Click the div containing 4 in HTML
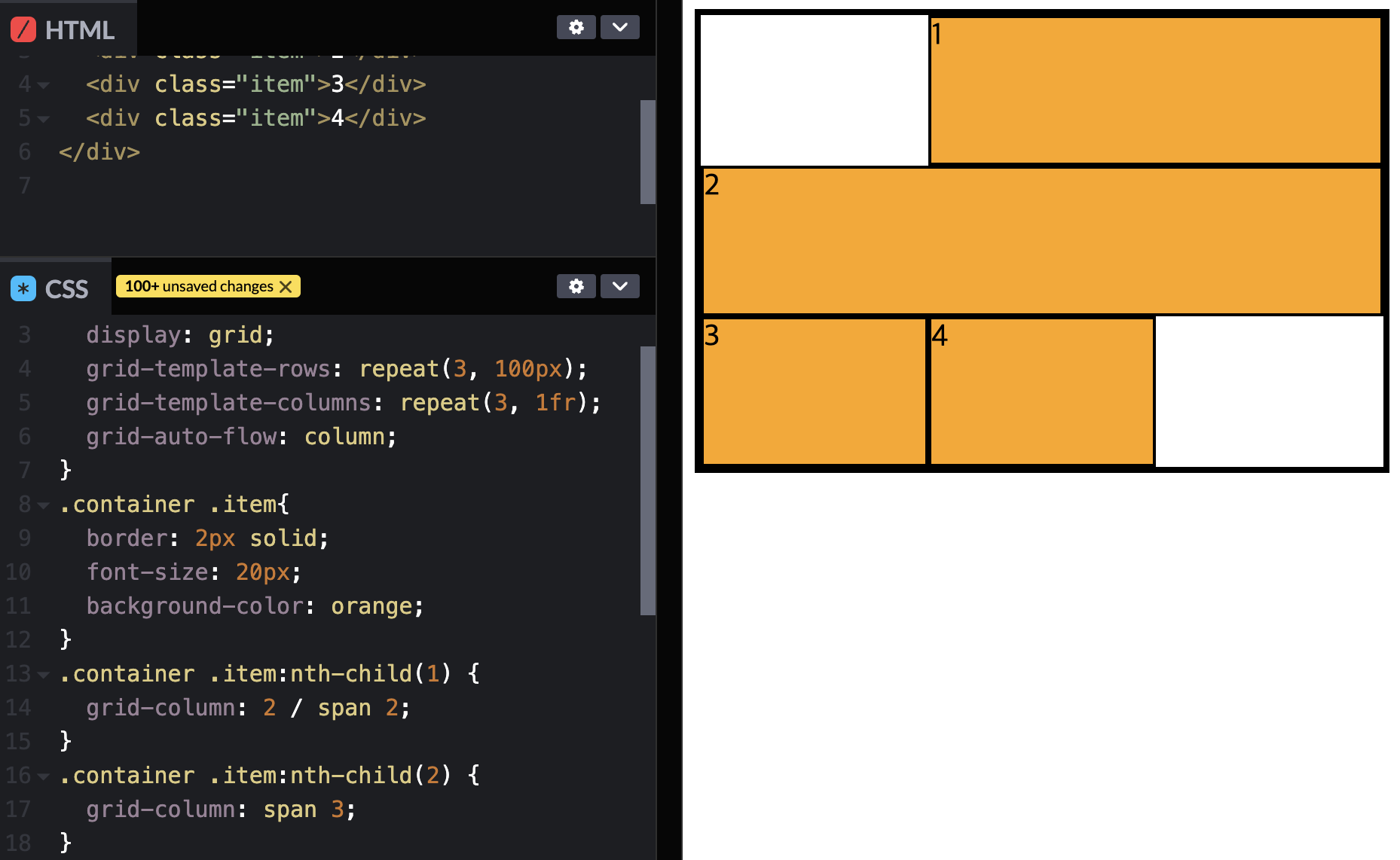 click(256, 118)
